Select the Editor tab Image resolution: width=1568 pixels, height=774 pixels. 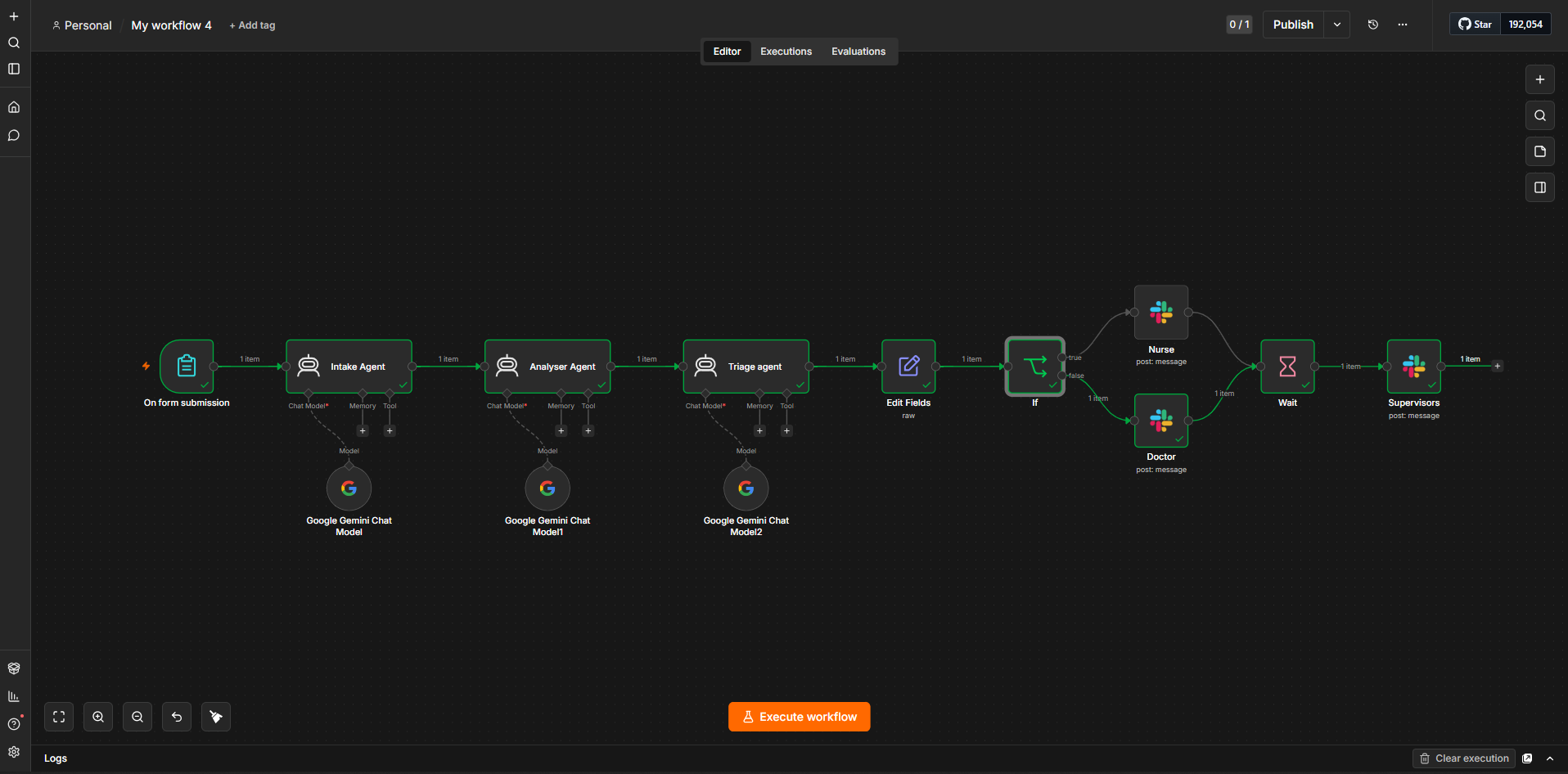point(727,52)
